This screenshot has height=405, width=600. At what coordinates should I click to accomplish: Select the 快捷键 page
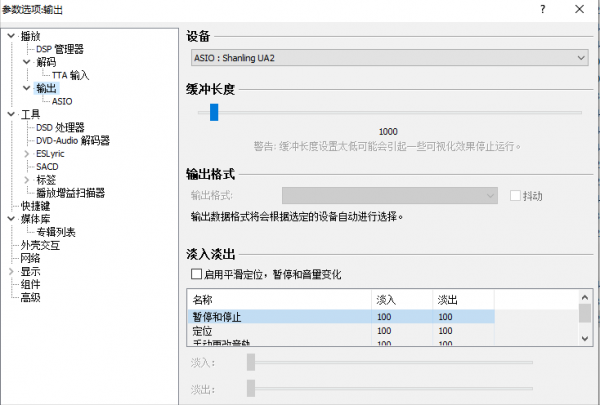35,205
